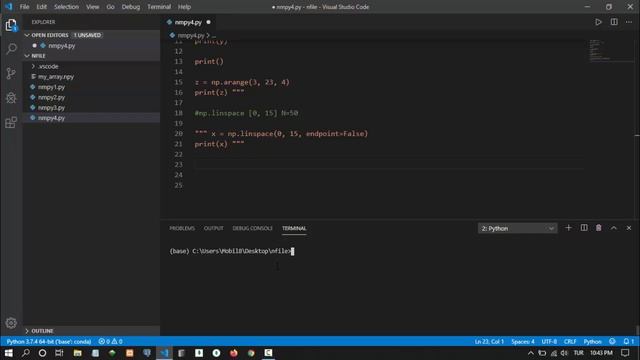Run Python file with the play icon
Viewport: 640px width, 360px height.
click(x=598, y=22)
